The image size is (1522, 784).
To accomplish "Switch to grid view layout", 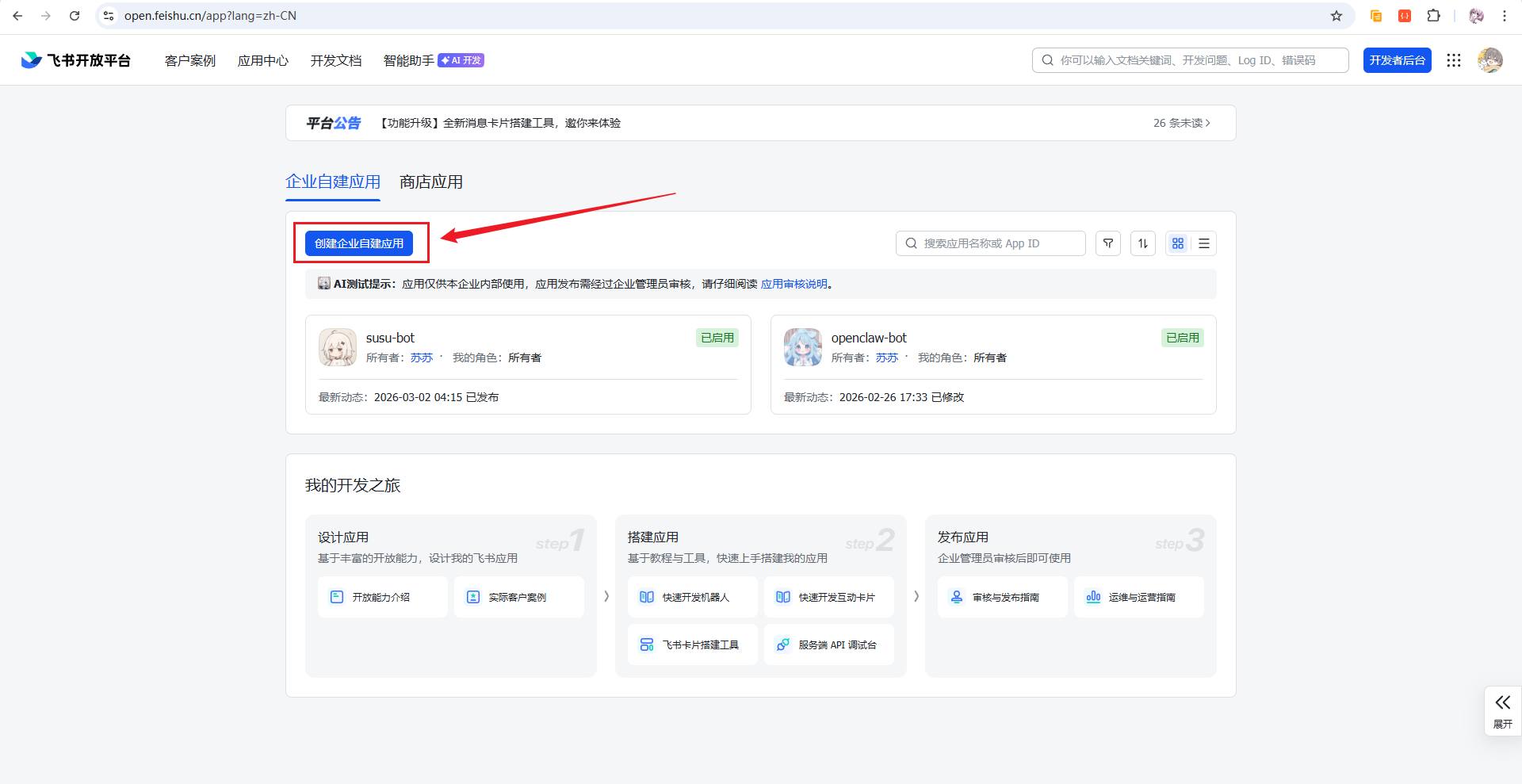I will (x=1177, y=243).
